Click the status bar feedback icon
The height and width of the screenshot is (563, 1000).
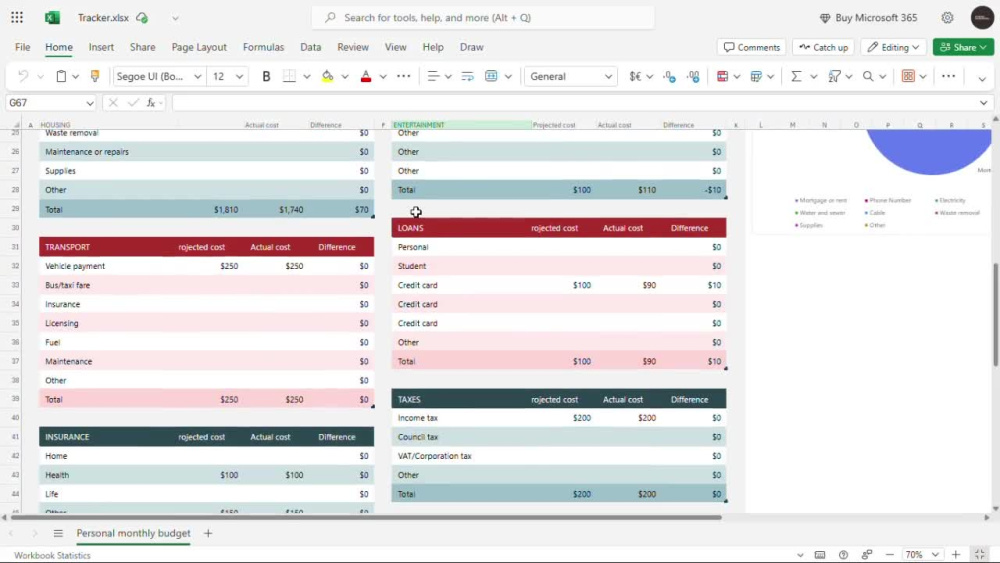pyautogui.click(x=867, y=555)
